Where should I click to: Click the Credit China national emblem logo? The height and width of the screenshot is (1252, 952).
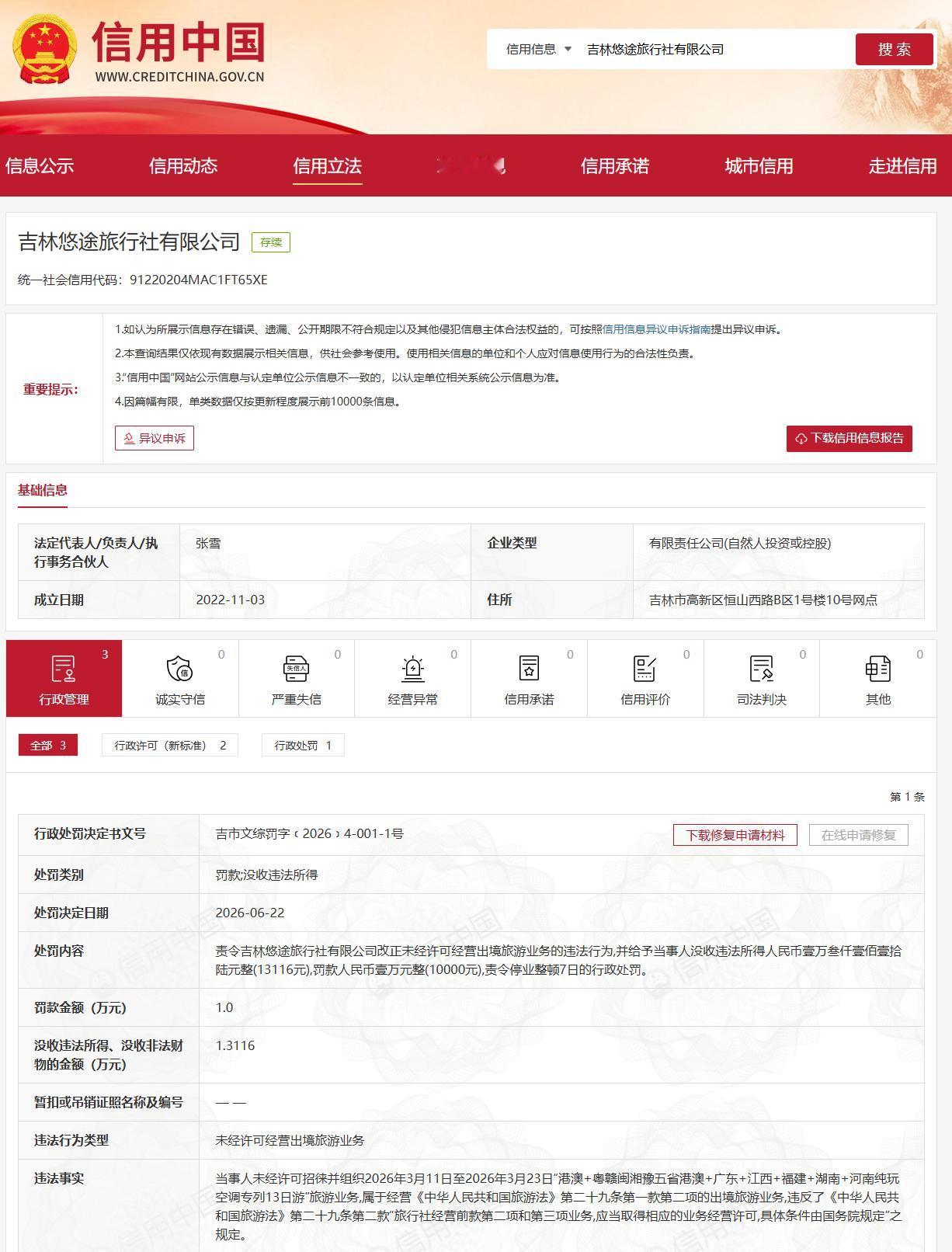[x=45, y=49]
